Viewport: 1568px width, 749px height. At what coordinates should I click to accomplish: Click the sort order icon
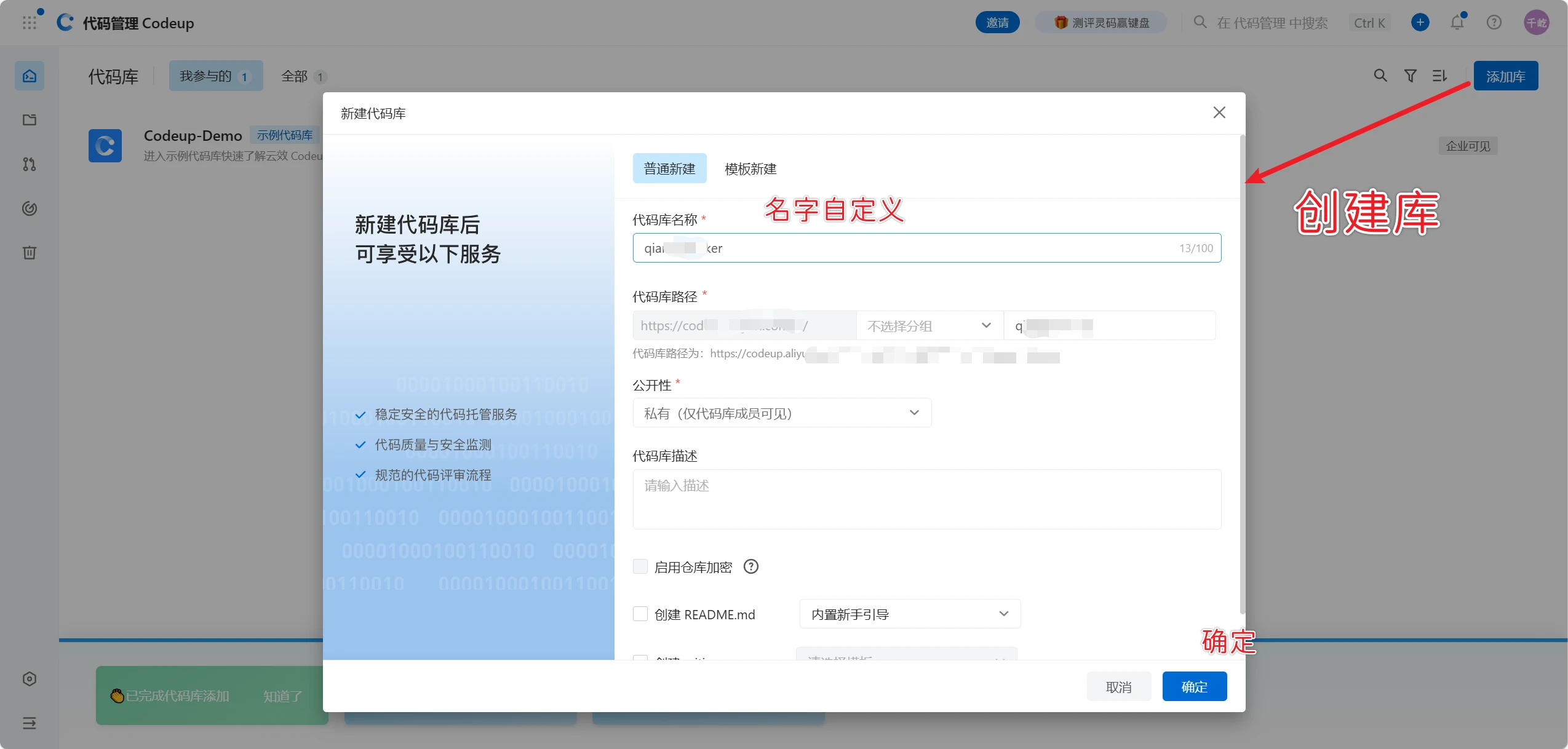[x=1439, y=76]
